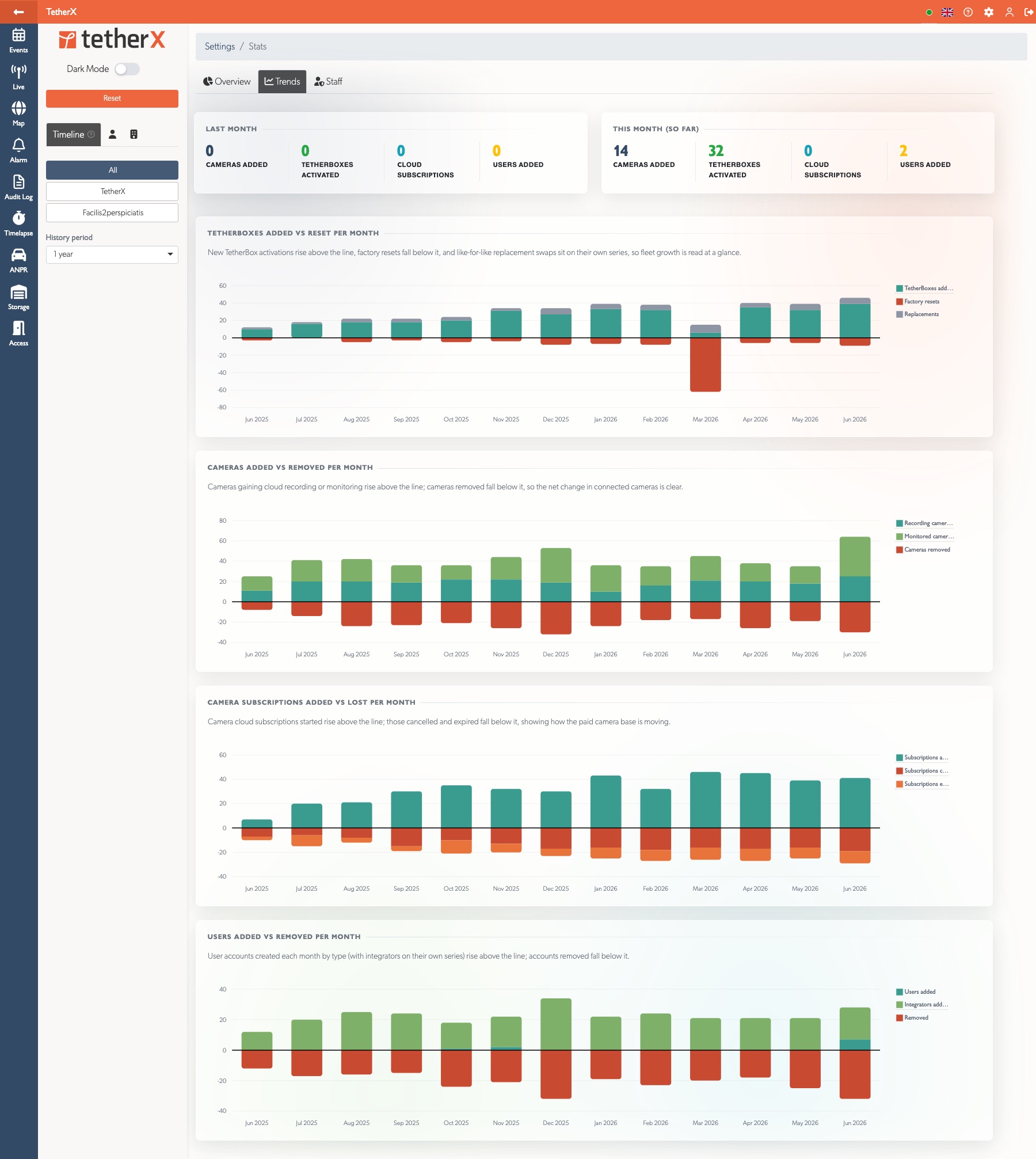1036x1159 pixels.
Task: Click Last Month Cloud Subscriptions stat
Action: pyautogui.click(x=425, y=161)
